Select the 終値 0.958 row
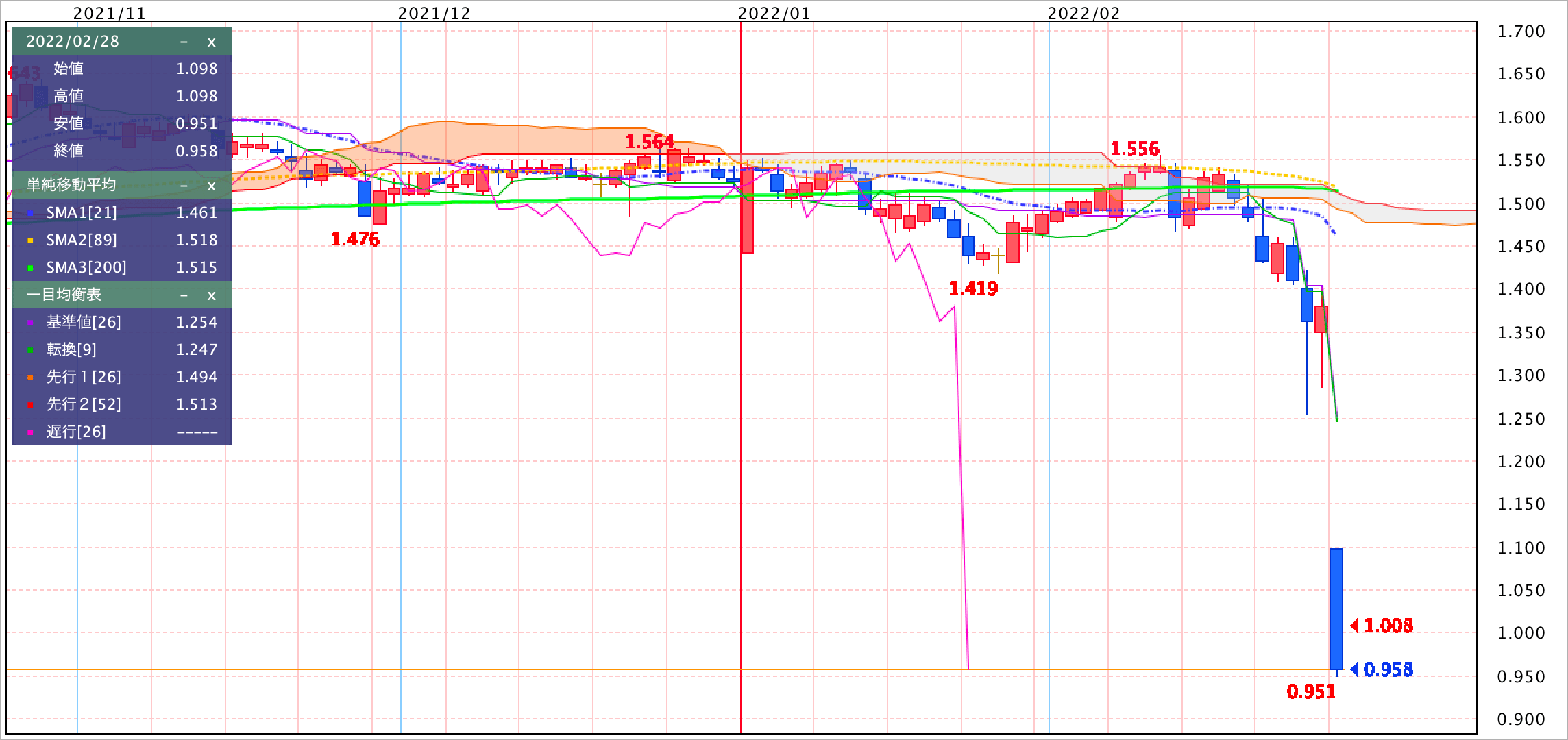 point(122,151)
